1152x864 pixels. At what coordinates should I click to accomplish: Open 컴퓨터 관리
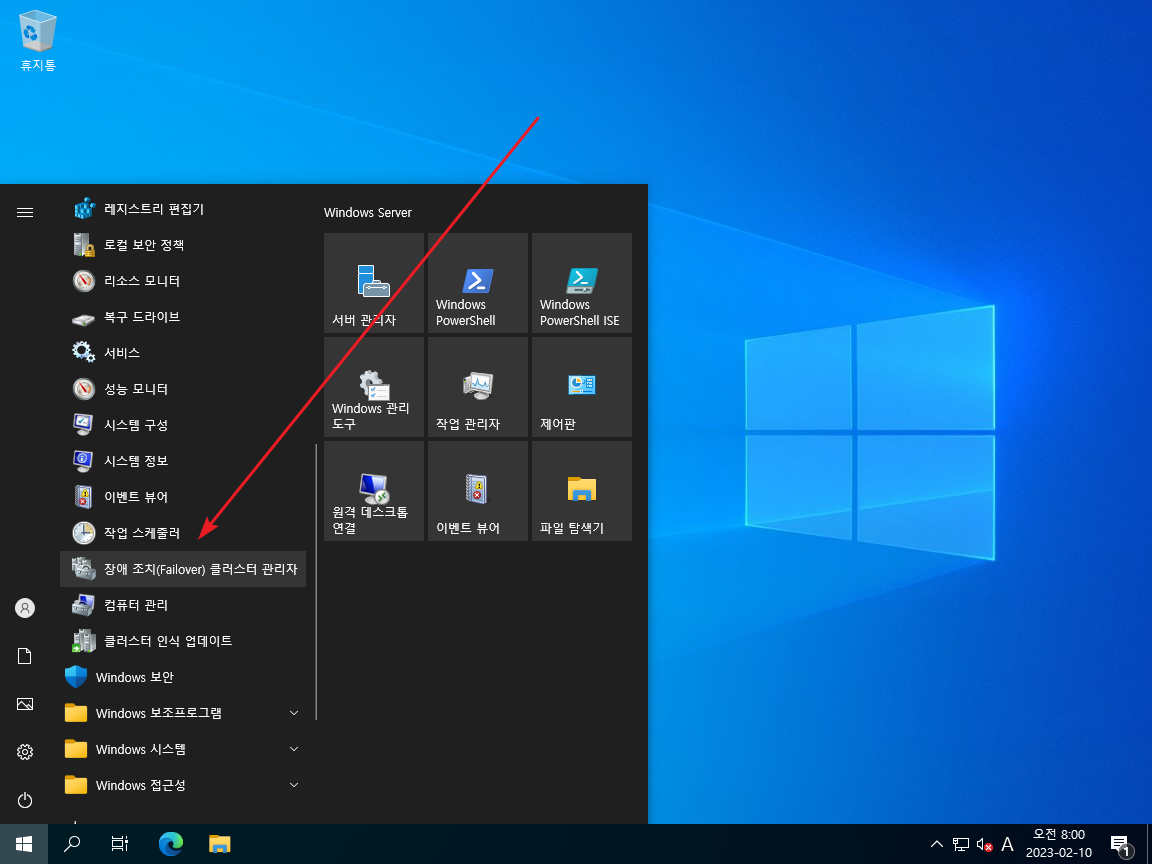pyautogui.click(x=183, y=605)
